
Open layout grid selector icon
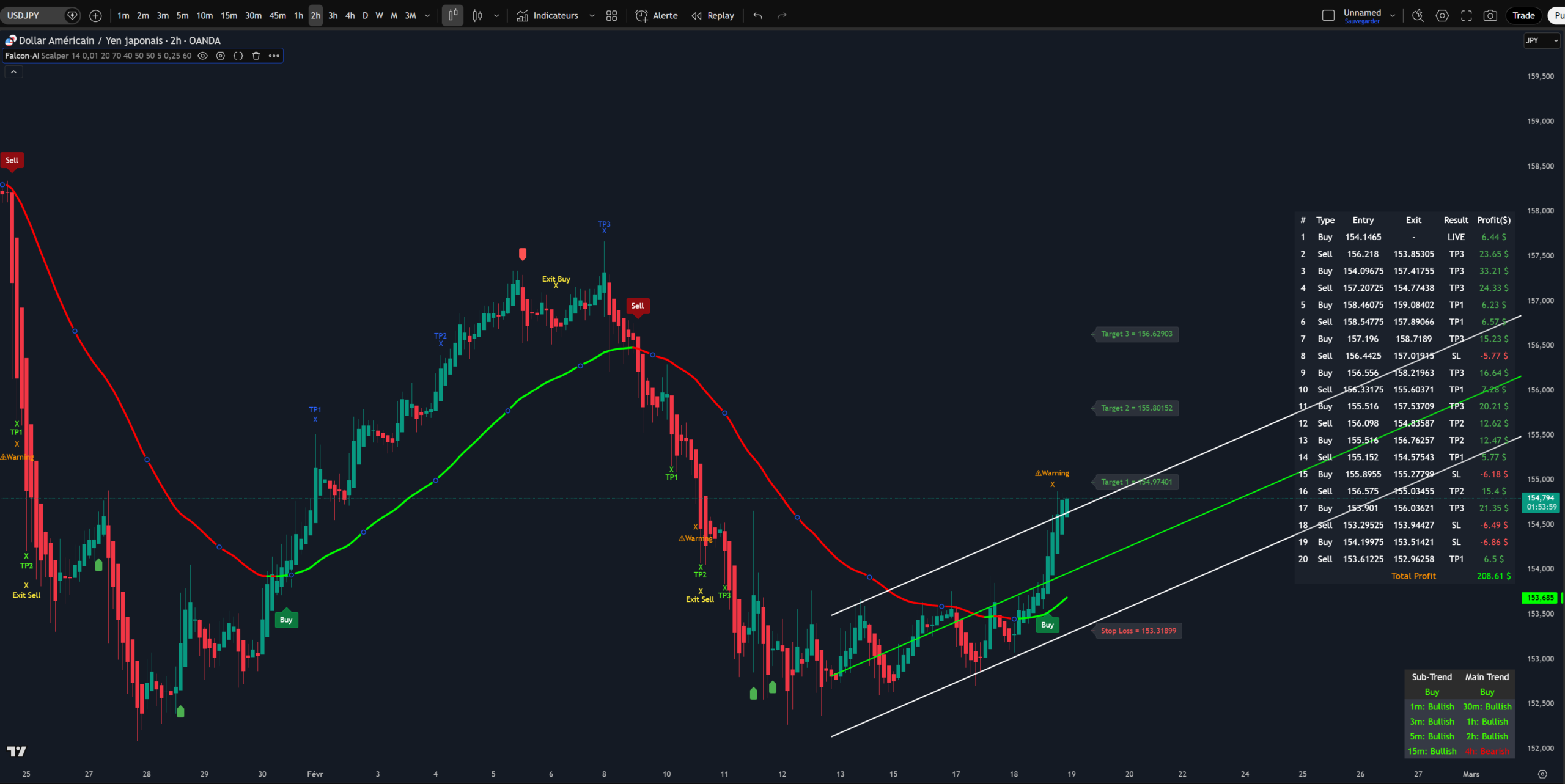click(611, 16)
